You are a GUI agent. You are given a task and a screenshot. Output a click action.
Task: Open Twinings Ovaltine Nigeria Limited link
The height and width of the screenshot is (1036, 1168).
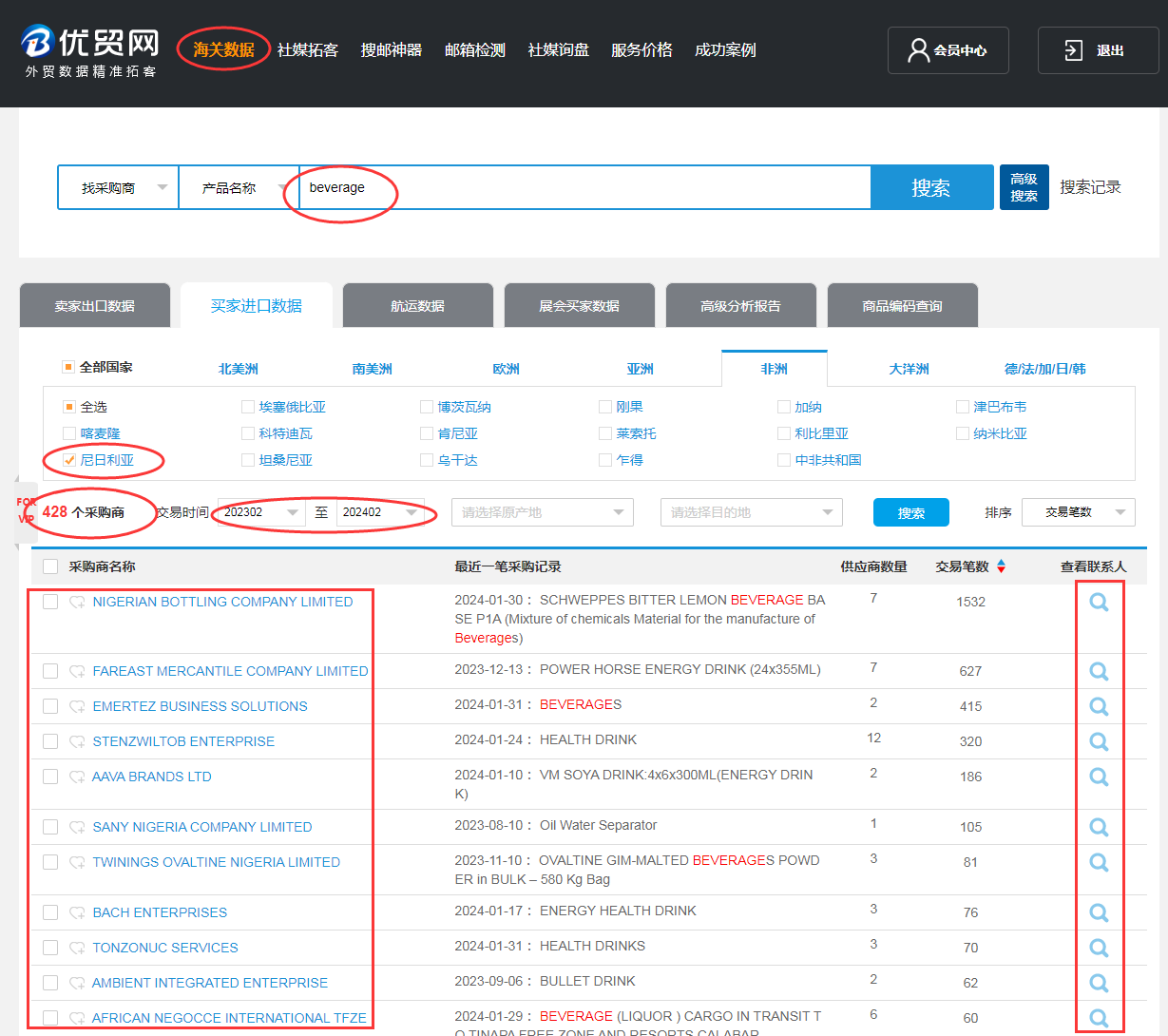point(216,862)
